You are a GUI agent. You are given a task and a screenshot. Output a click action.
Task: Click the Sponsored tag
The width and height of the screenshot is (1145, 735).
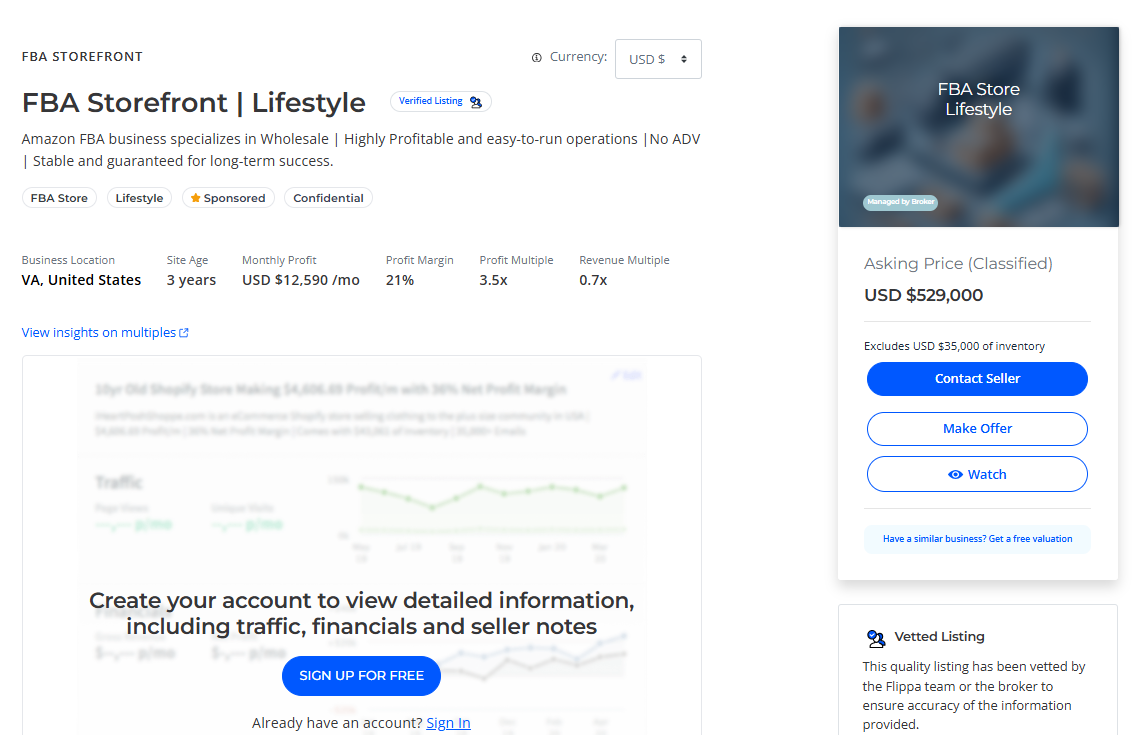click(x=228, y=198)
